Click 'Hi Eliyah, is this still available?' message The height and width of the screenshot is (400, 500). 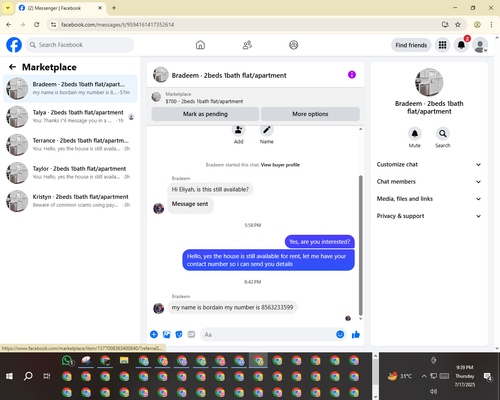click(x=210, y=189)
